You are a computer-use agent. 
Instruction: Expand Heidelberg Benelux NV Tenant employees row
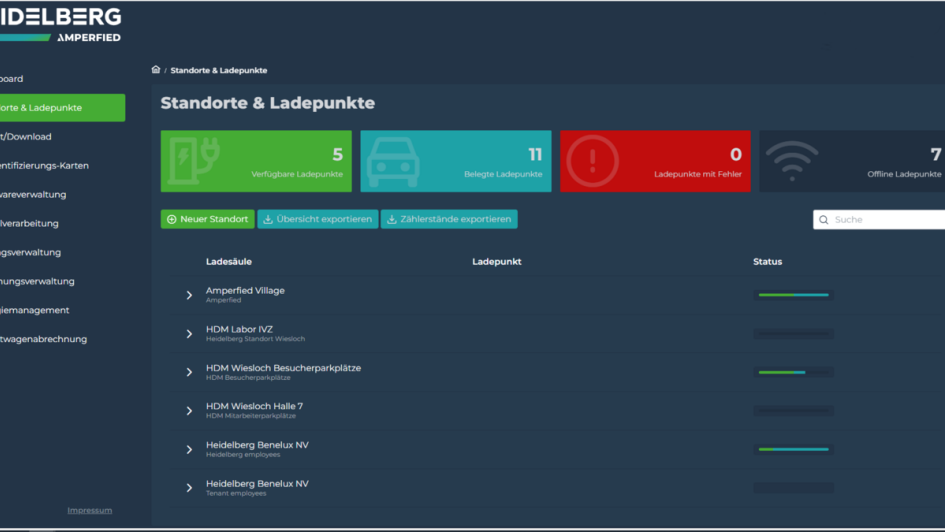(x=189, y=488)
